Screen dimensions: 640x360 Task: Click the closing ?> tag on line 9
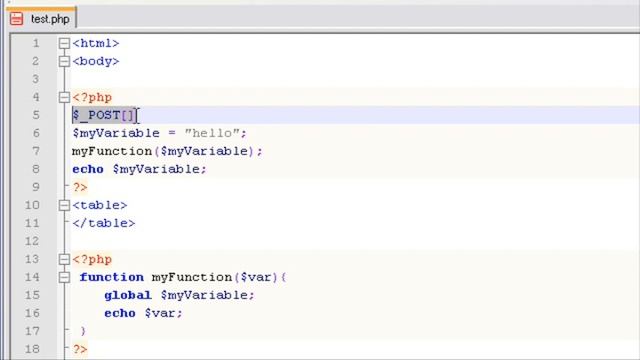click(x=80, y=187)
